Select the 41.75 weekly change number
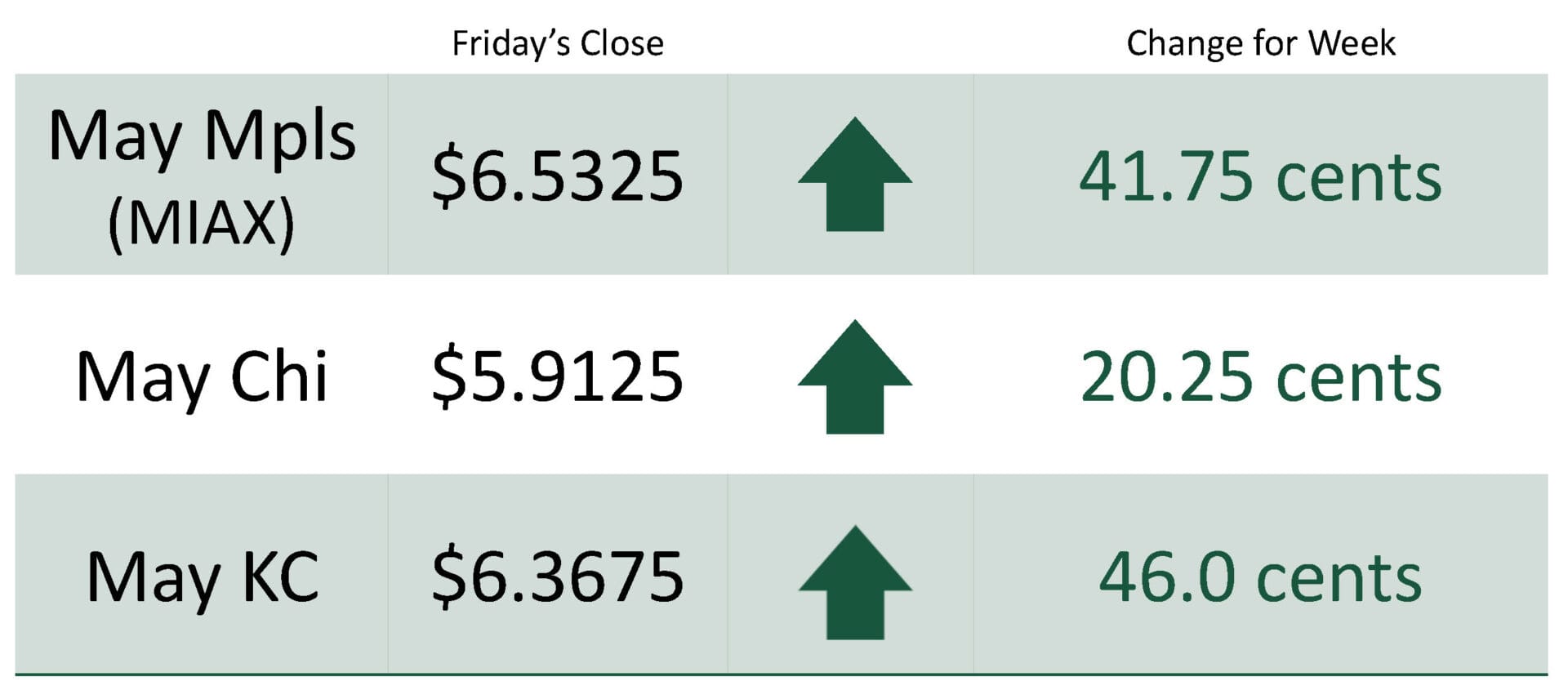This screenshot has height=699, width=1568. click(x=1165, y=176)
